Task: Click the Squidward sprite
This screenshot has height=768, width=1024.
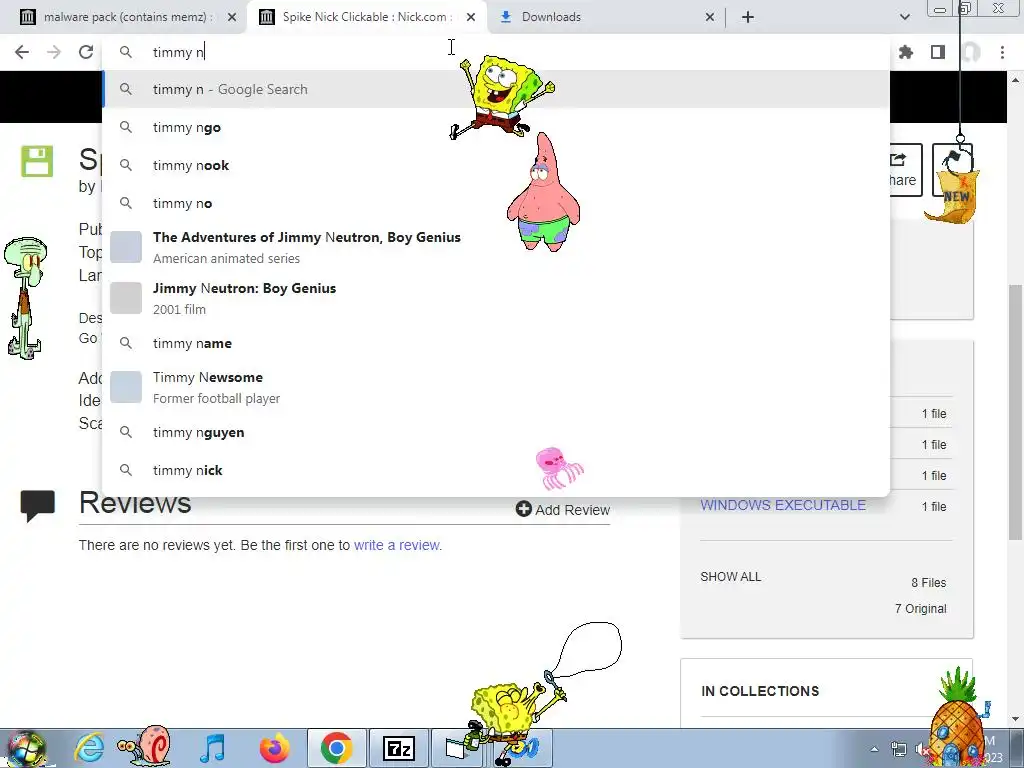Action: coord(25,298)
